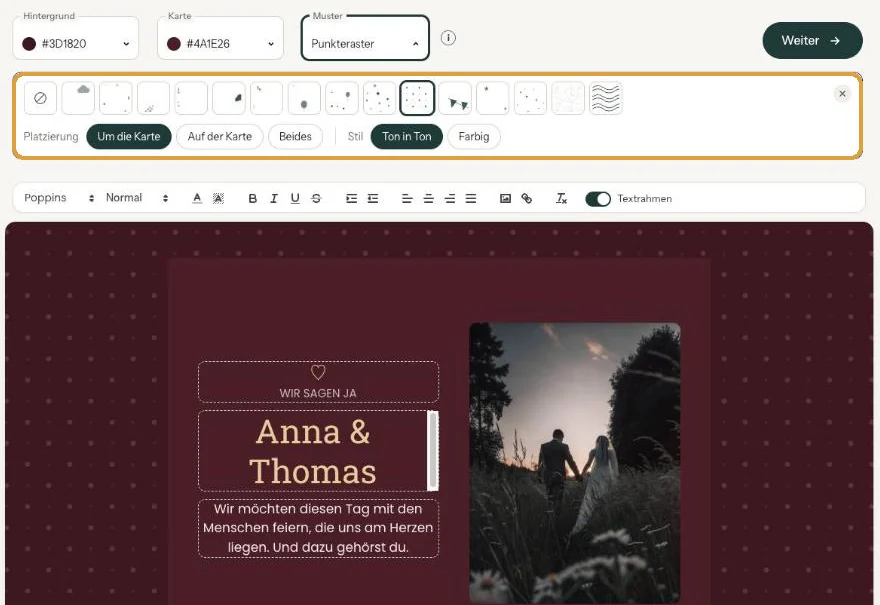
Task: Click the 'Wir möchten diesen Tag' paragraph
Action: click(318, 528)
